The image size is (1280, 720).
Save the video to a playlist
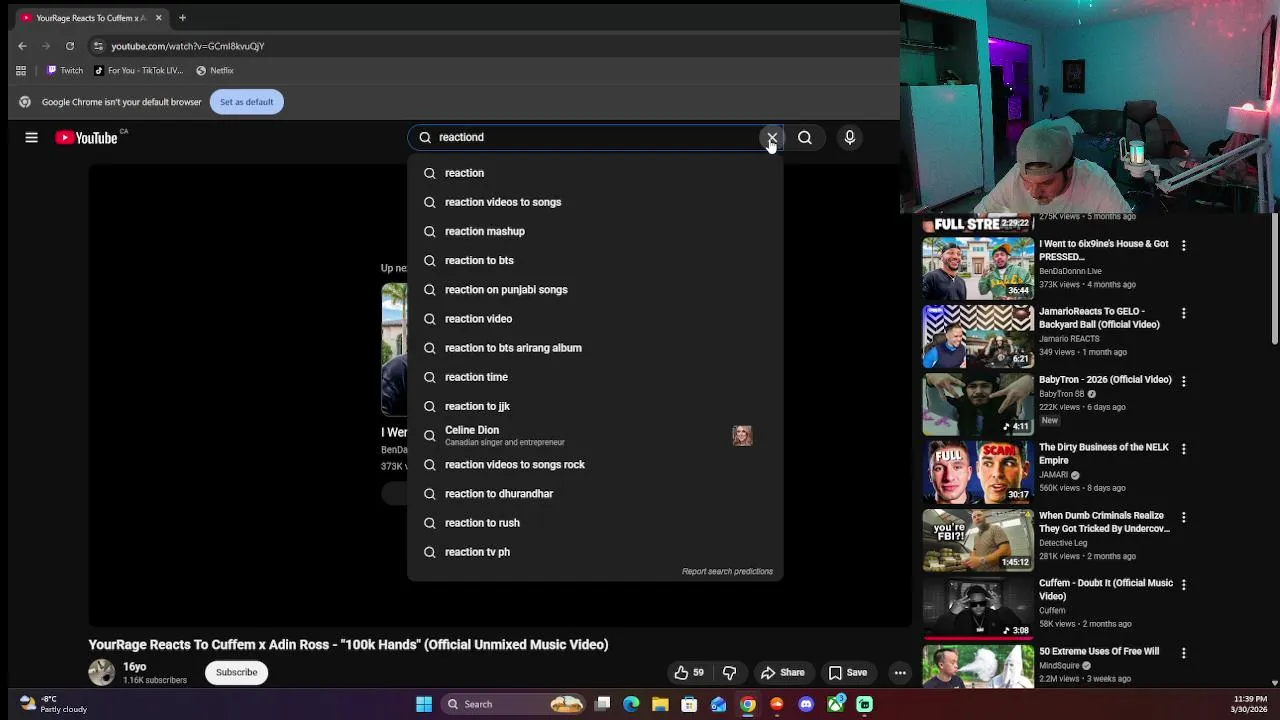click(x=847, y=673)
